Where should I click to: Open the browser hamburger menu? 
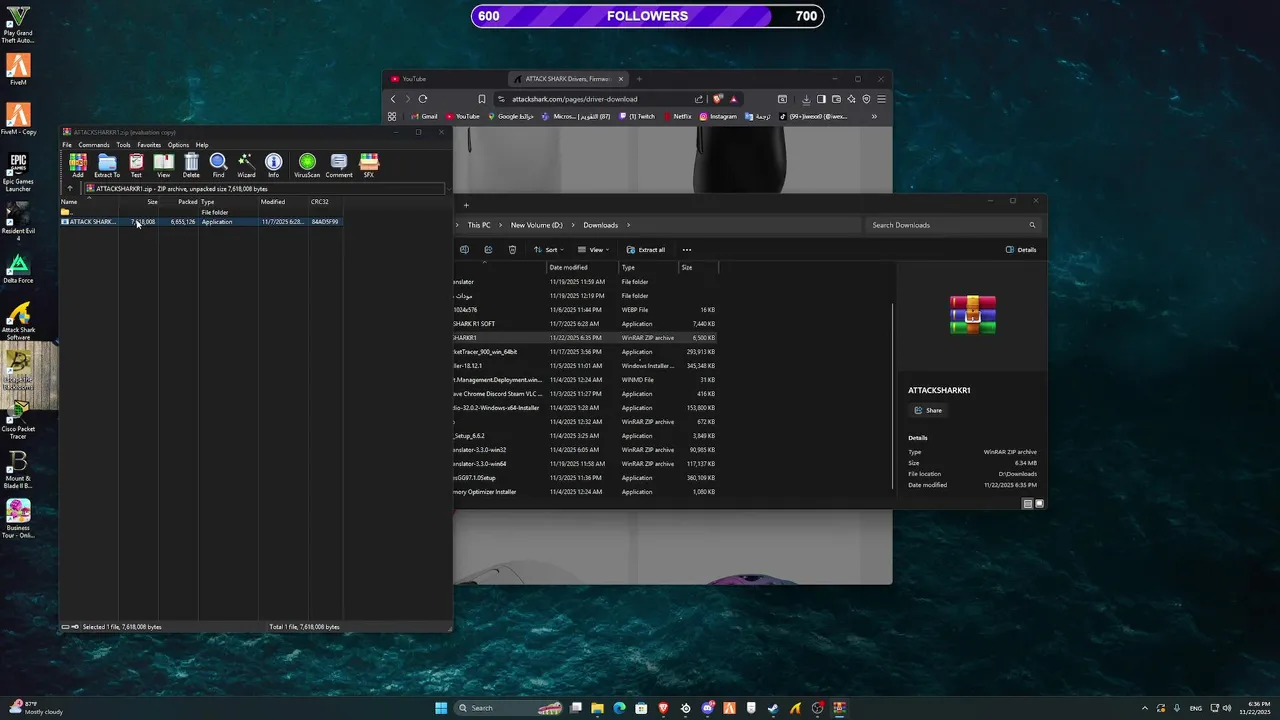[x=881, y=99]
